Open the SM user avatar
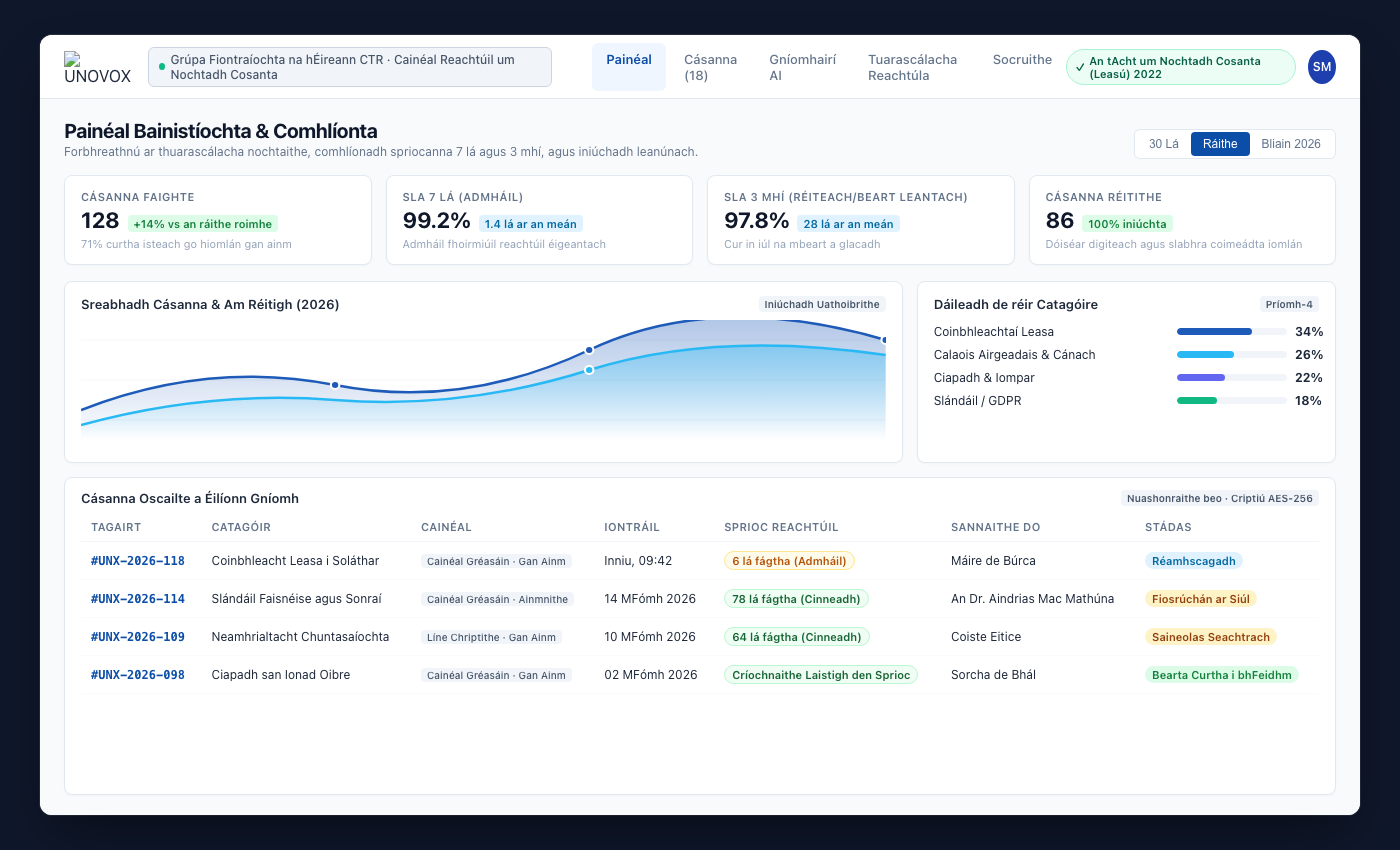This screenshot has height=850, width=1400. click(x=1321, y=67)
